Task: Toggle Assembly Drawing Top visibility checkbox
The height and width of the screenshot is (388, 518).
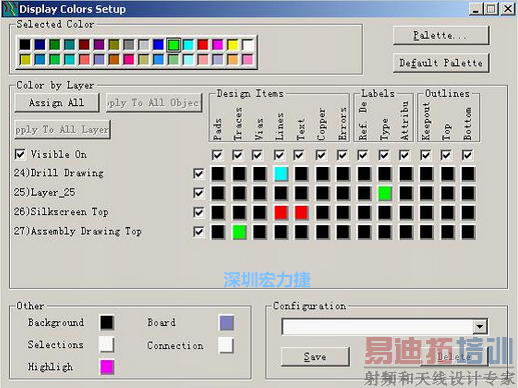Action: (199, 232)
